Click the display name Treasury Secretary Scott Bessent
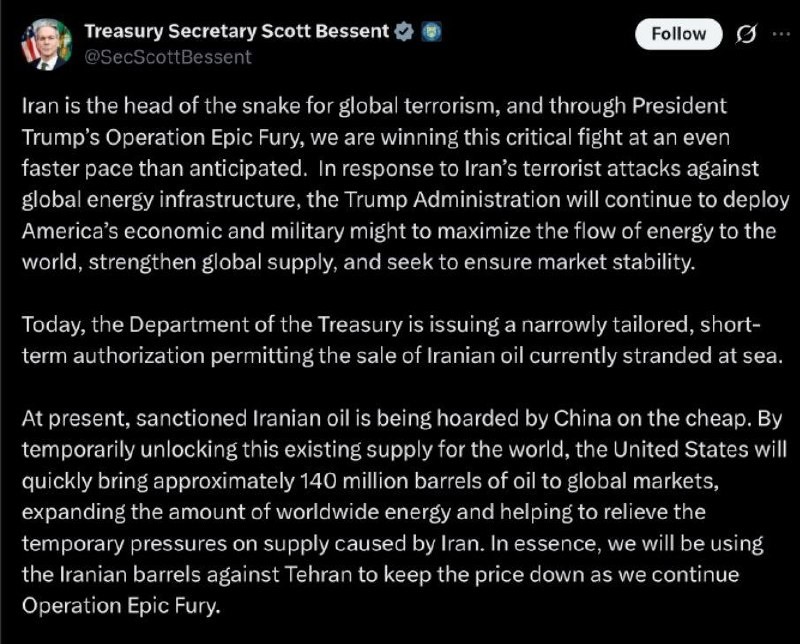Viewport: 800px width, 644px height. coord(236,32)
